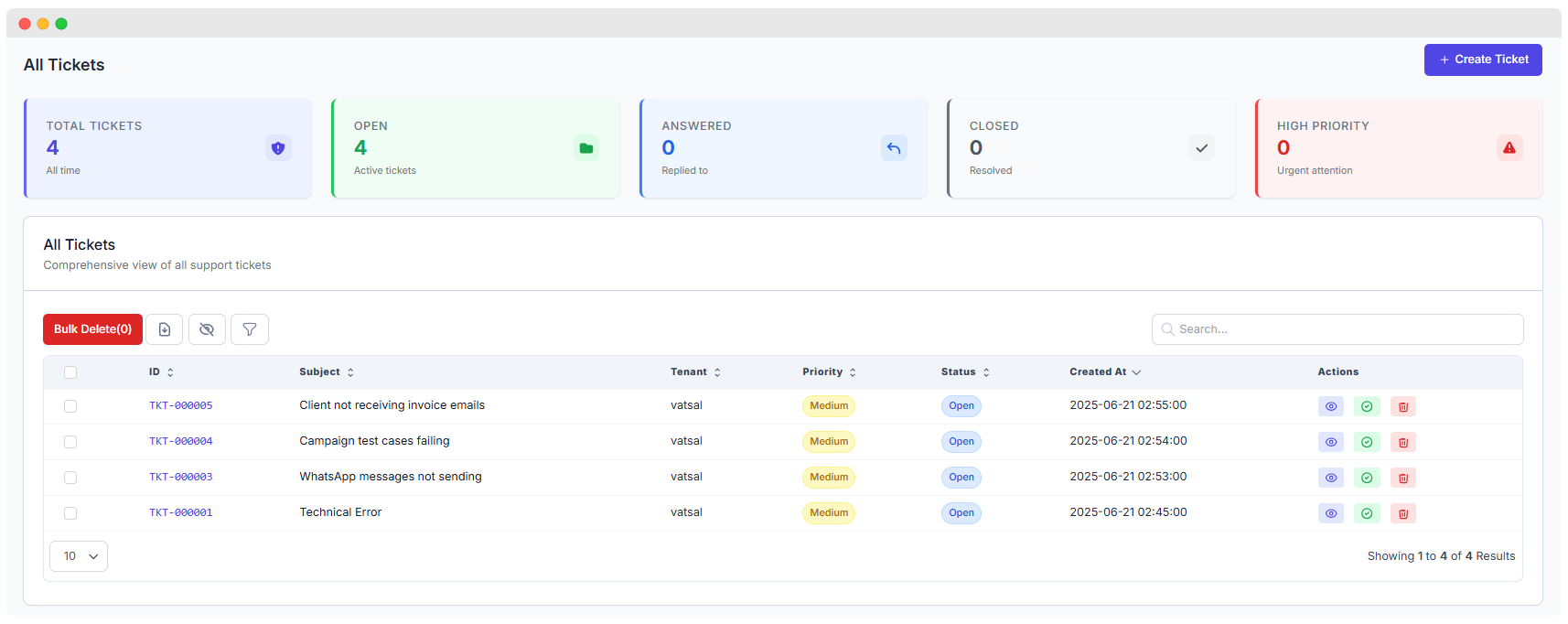View ticket TKT-000005 via eye icon
Viewport: 1568px width, 624px height.
(1331, 406)
